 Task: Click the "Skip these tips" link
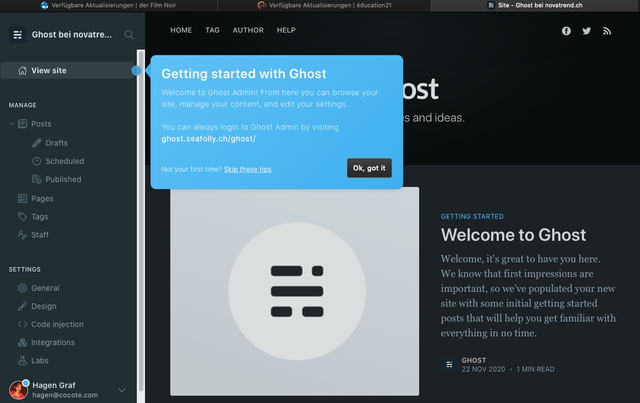(x=247, y=169)
